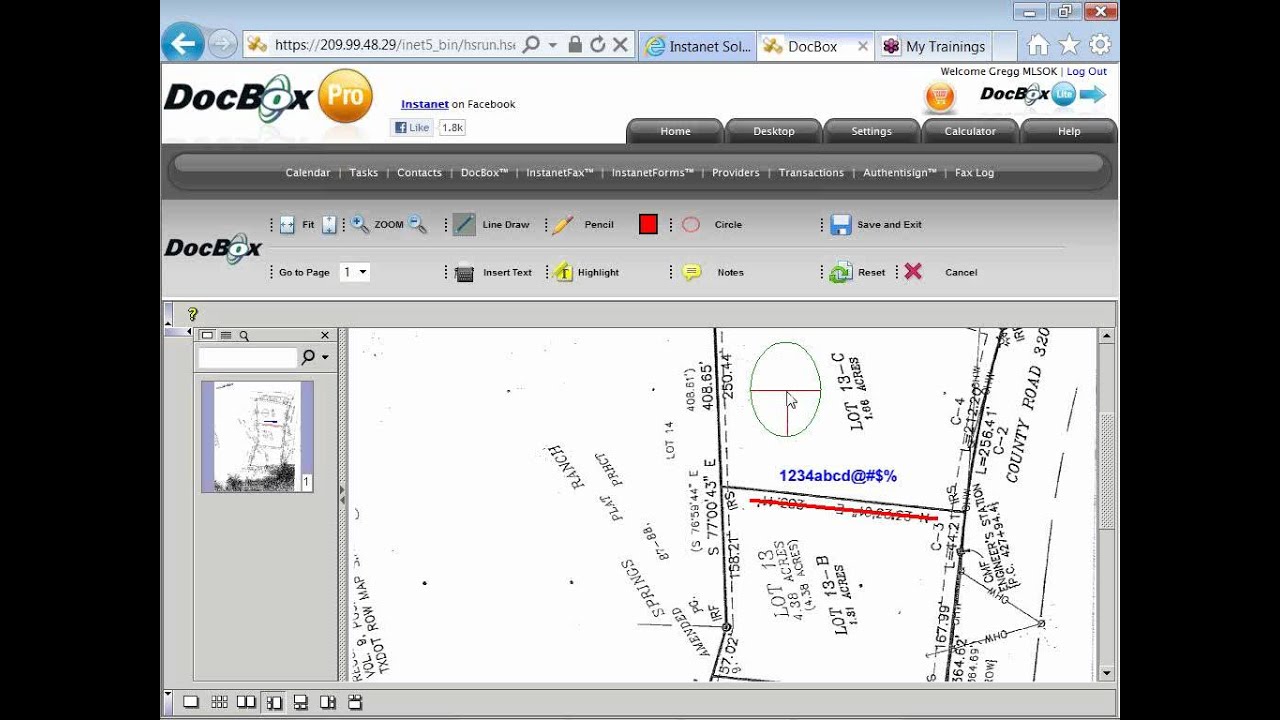Screen dimensions: 1280x720
Task: Add a Notes speech bubble
Action: pyautogui.click(x=692, y=272)
